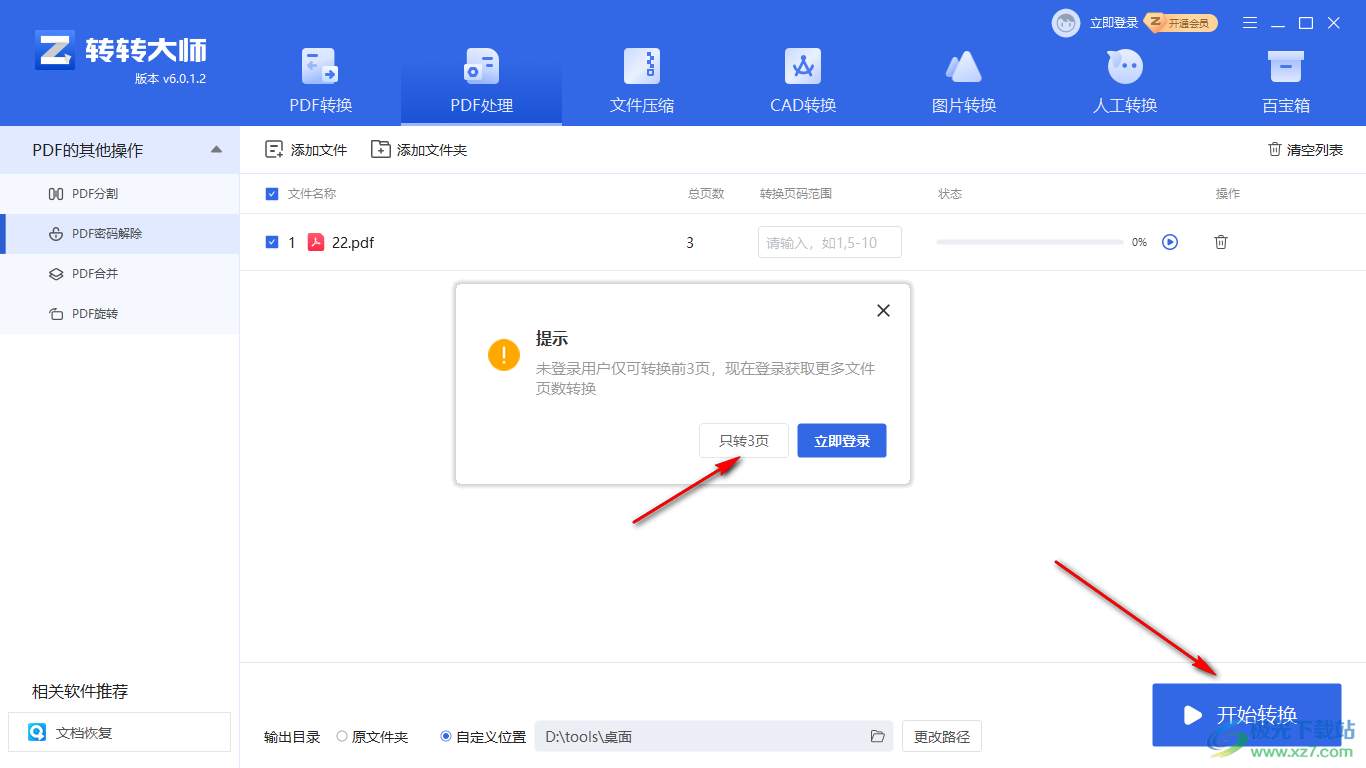Screen dimensions: 1366x768
Task: Click the red PDF icon for 22.pdf
Action: tap(316, 242)
